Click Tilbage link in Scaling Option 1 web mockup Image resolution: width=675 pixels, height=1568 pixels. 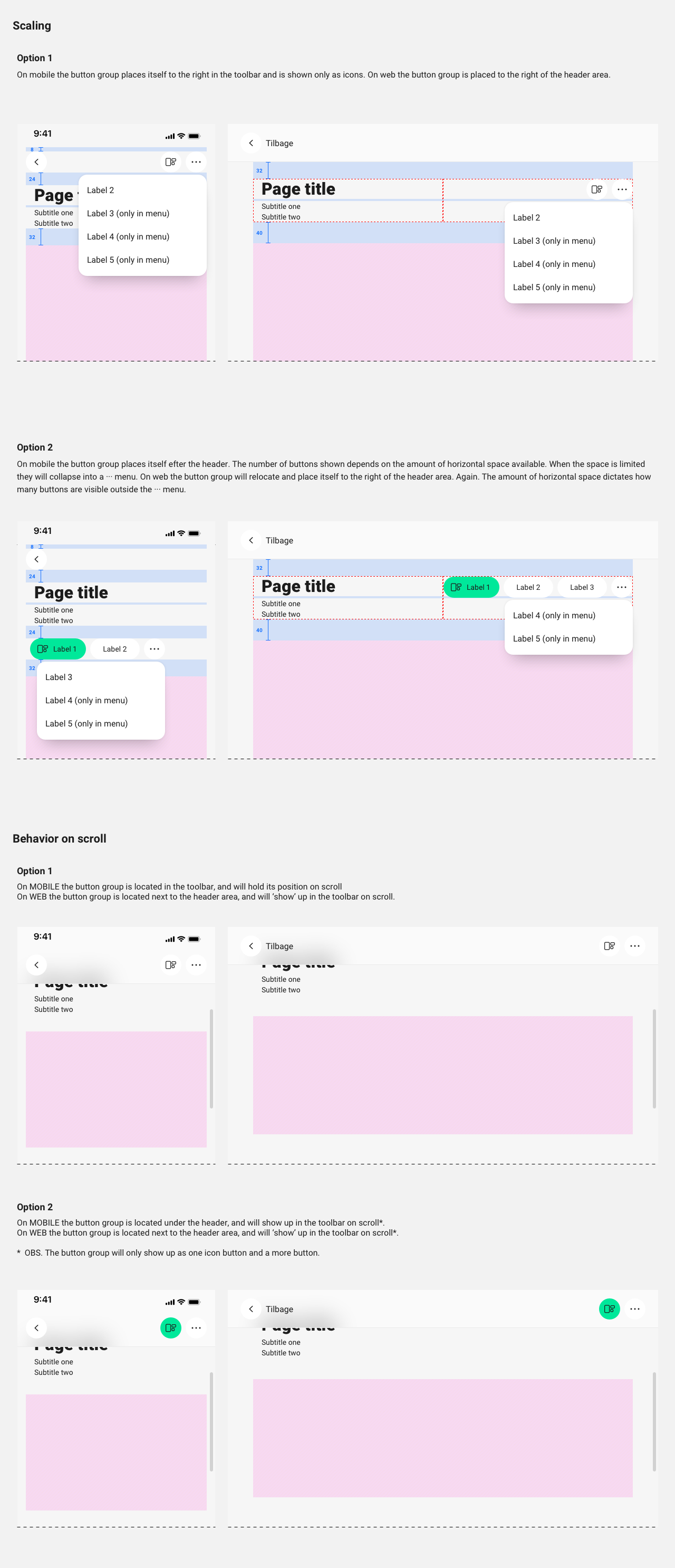[x=279, y=143]
